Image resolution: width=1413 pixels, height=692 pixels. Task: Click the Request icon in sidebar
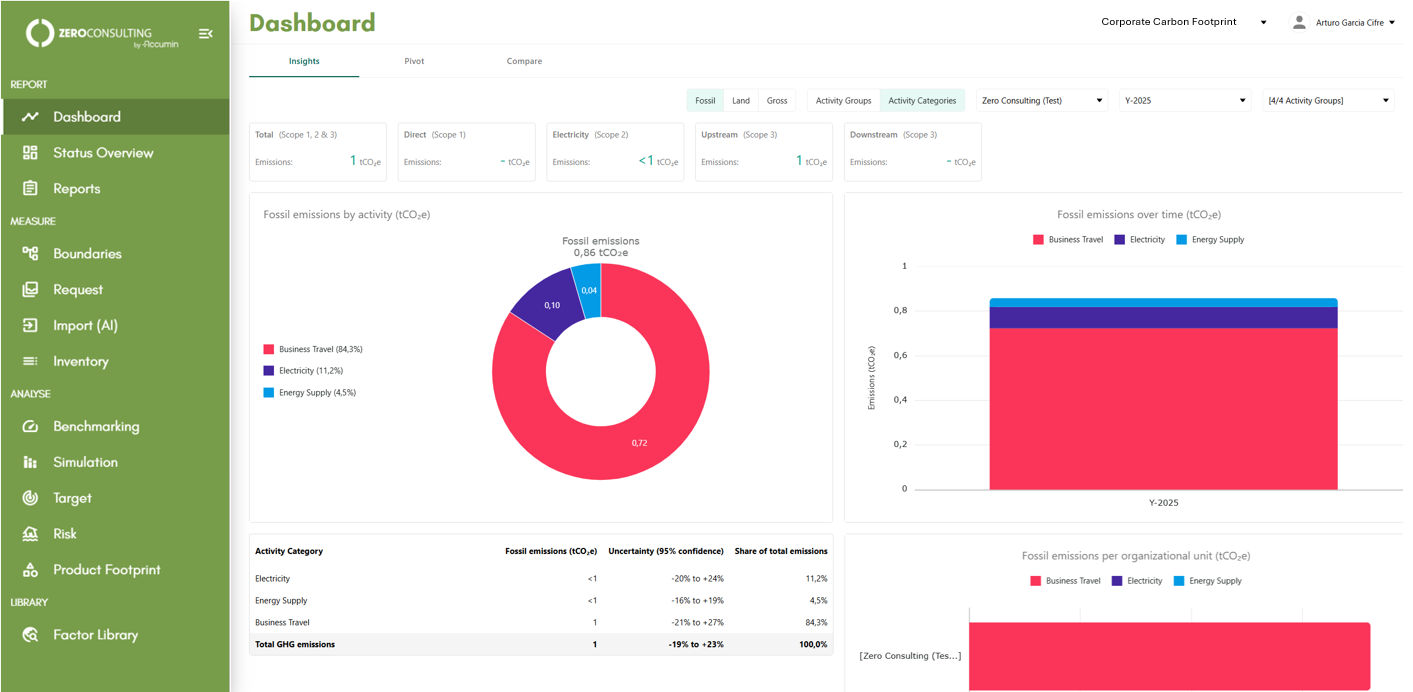[x=31, y=290]
